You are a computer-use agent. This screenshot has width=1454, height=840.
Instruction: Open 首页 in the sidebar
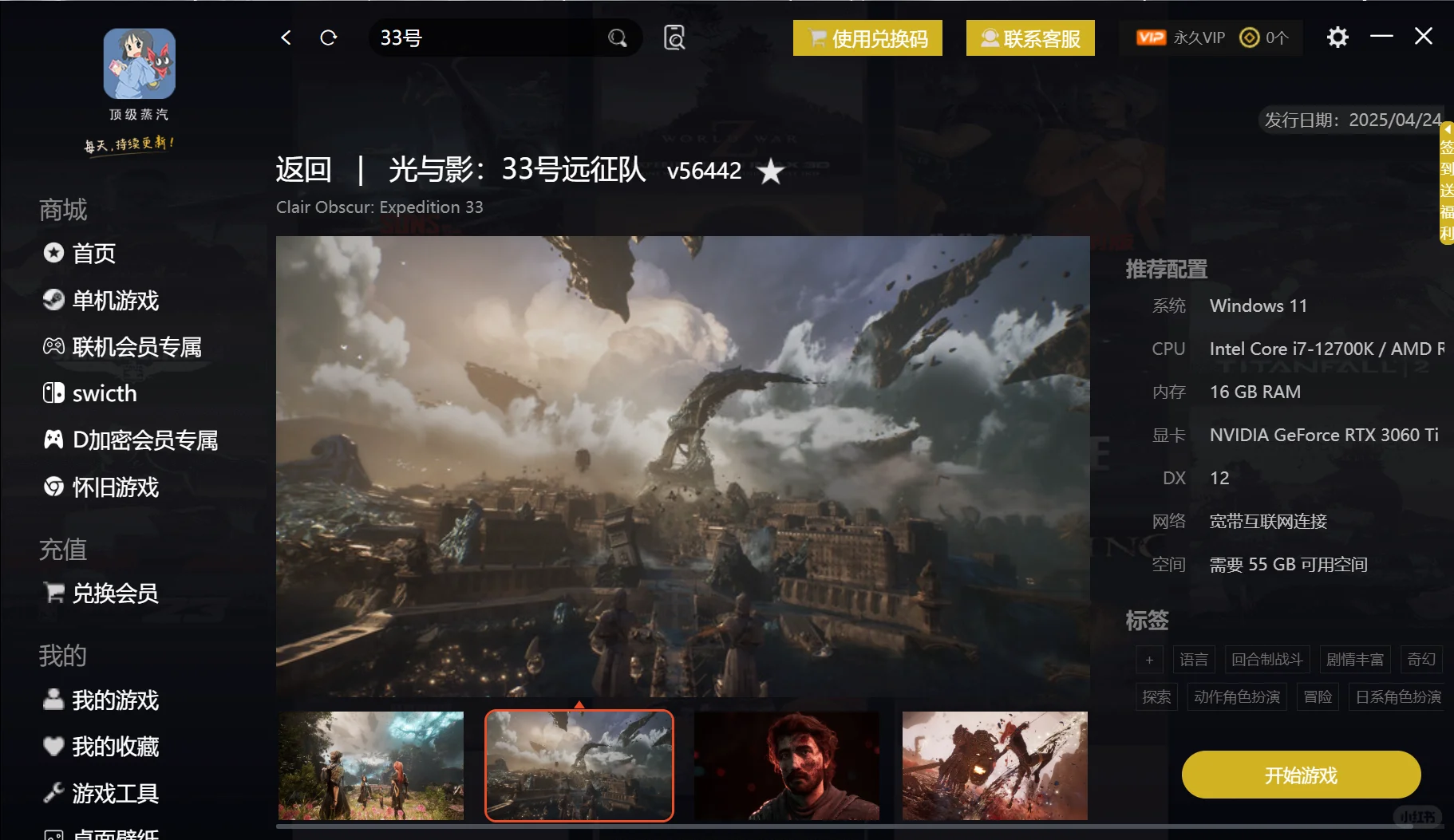tap(80, 254)
